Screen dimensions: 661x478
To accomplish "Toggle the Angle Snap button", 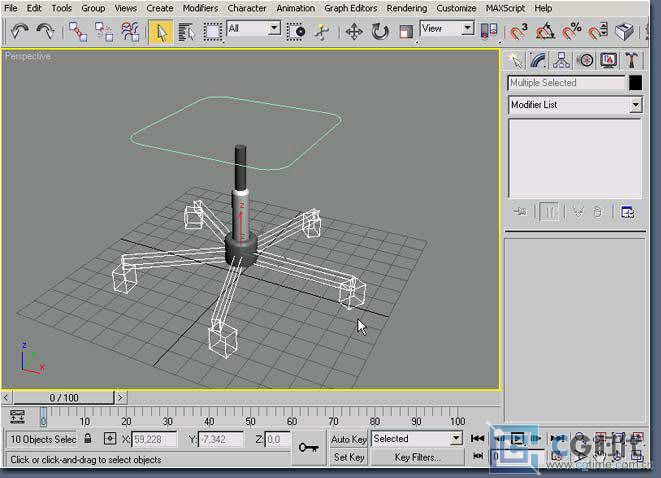I will [545, 32].
